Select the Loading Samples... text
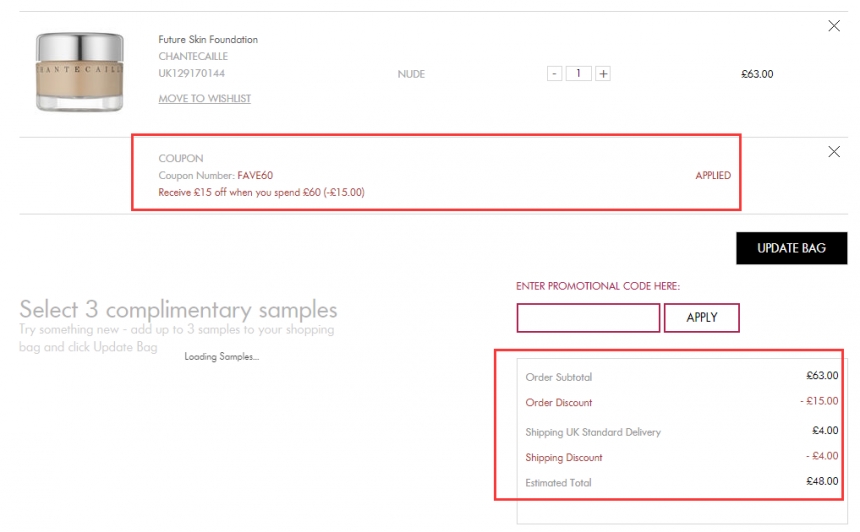 pos(222,356)
